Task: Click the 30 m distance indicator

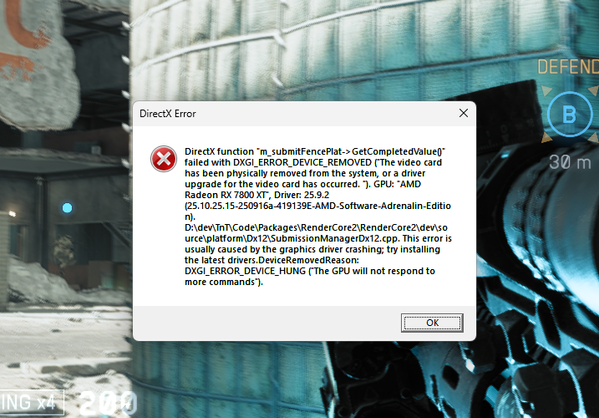Action: coord(570,162)
